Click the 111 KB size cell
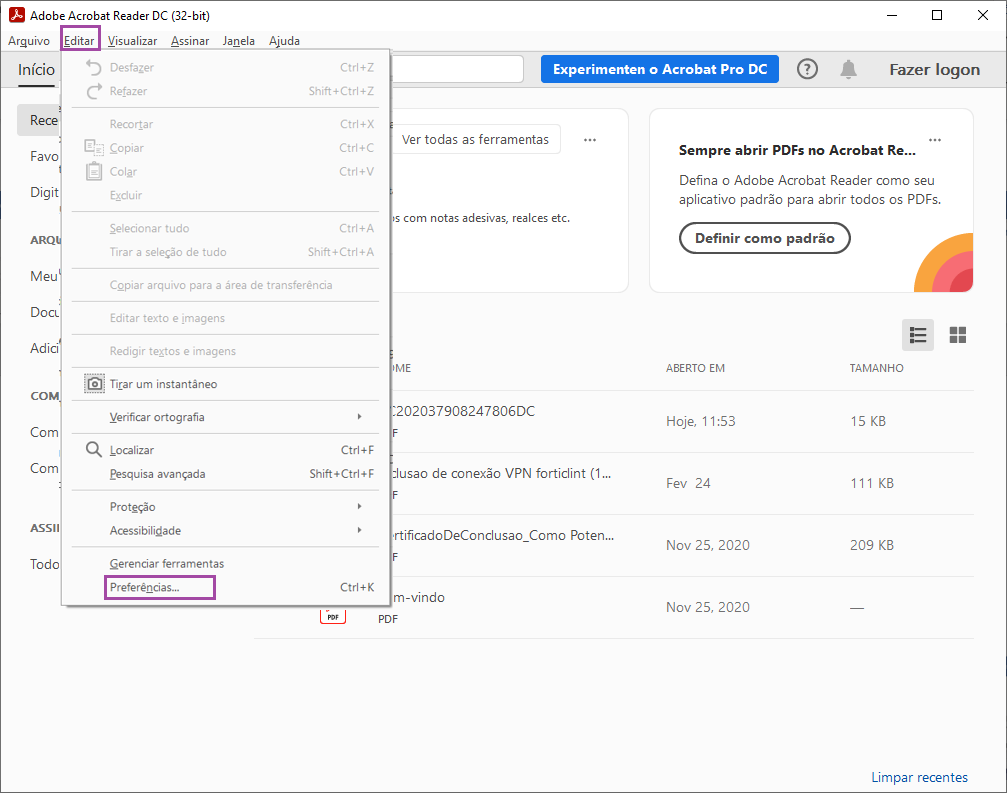Image resolution: width=1007 pixels, height=793 pixels. (x=871, y=484)
